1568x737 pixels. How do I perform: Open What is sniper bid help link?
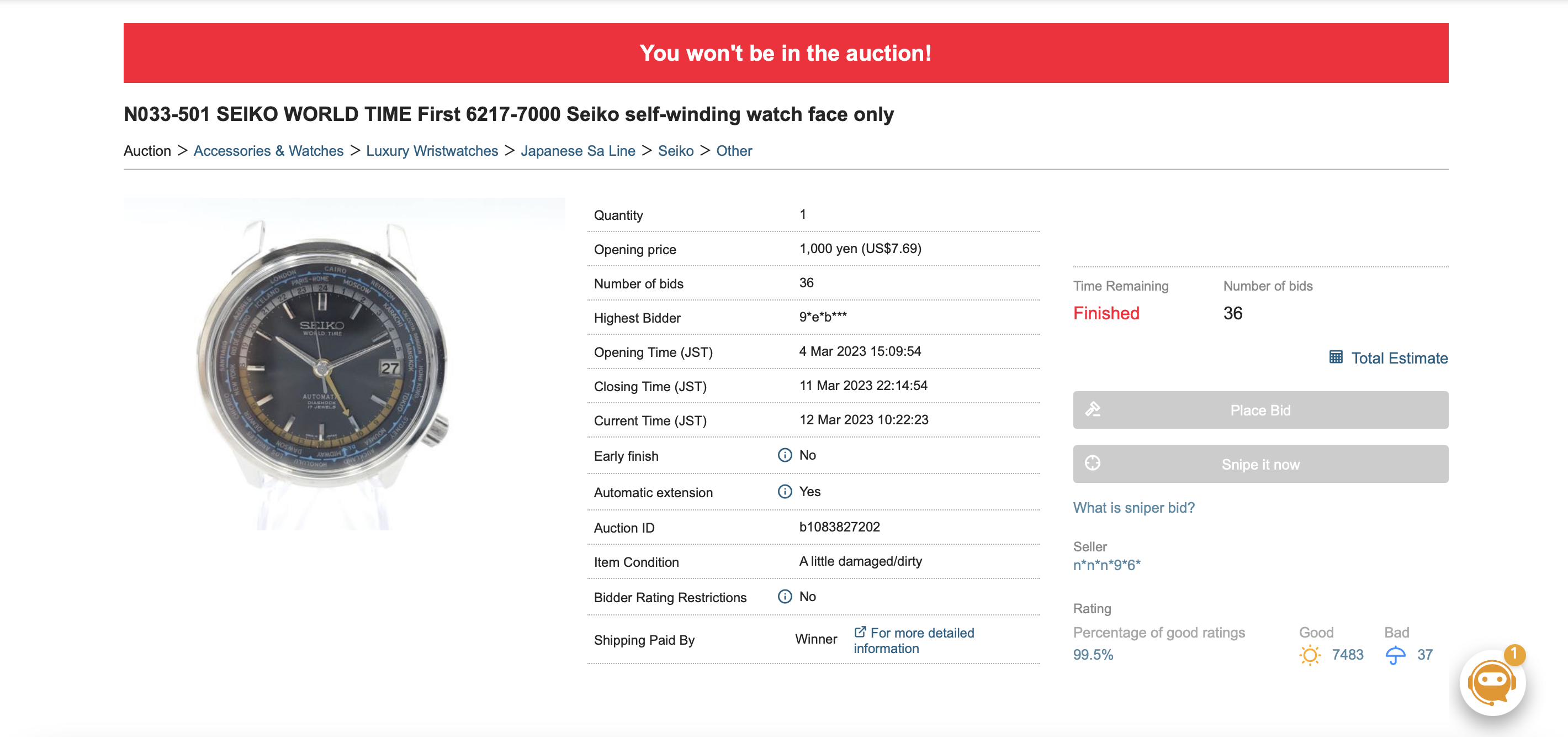(1133, 507)
